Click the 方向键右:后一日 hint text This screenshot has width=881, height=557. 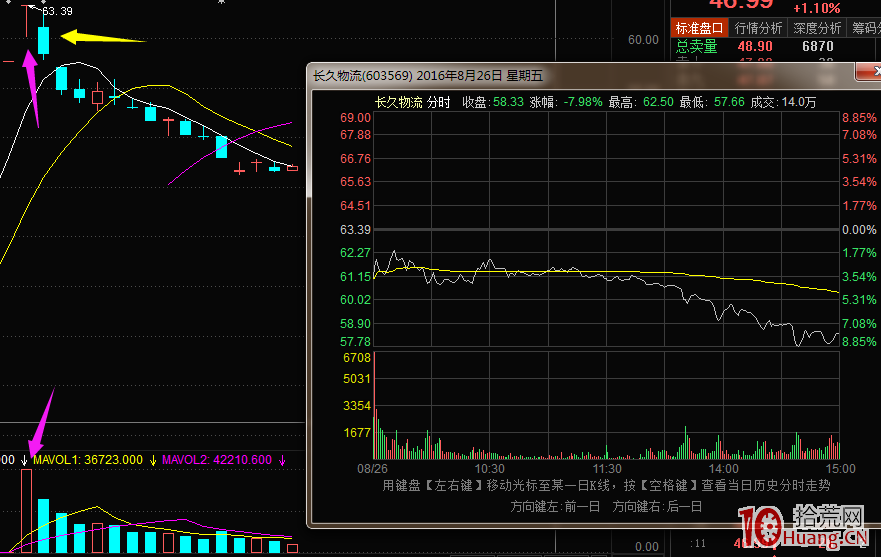point(657,506)
